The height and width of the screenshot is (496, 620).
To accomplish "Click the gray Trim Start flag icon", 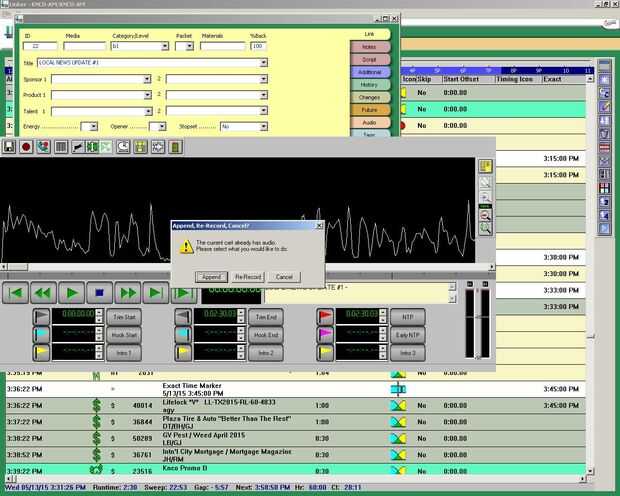I will pos(41,316).
